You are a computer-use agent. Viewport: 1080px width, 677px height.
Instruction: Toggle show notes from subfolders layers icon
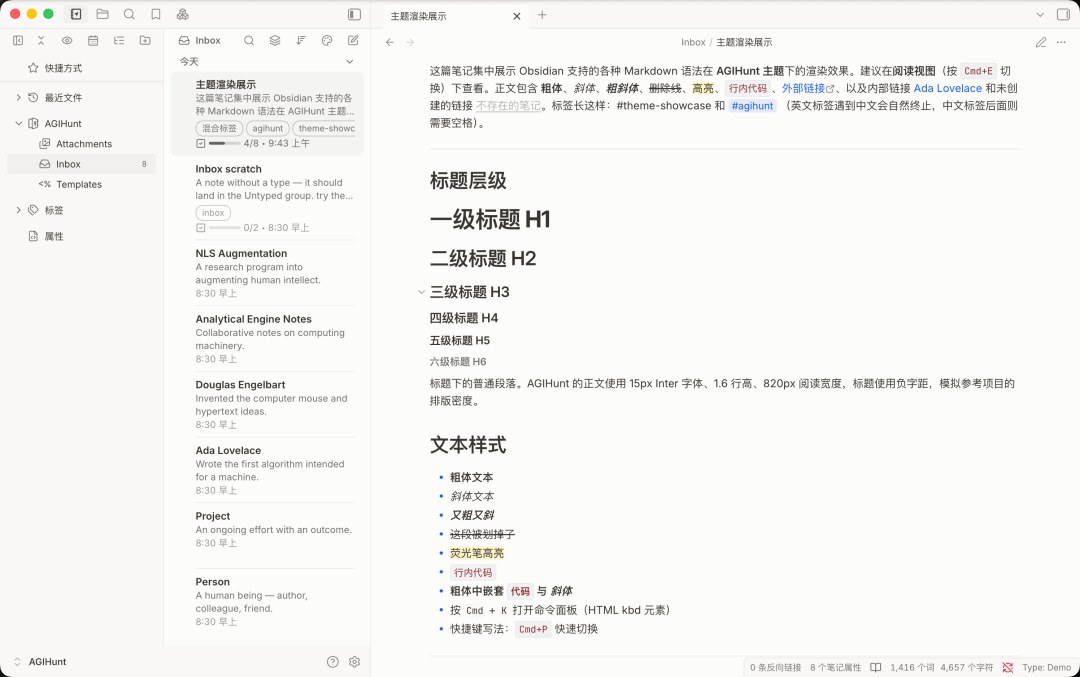(x=275, y=41)
